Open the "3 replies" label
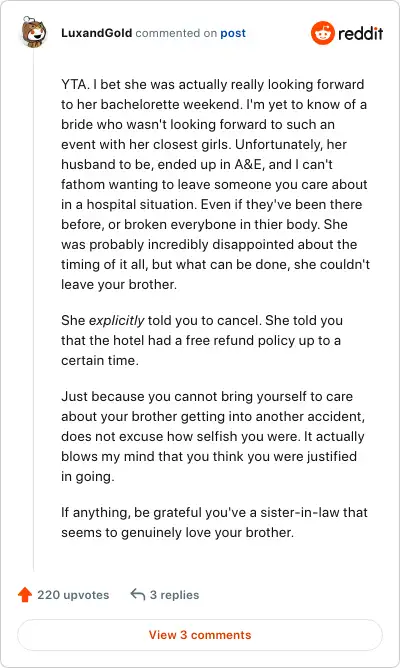The width and height of the screenshot is (400, 668). [x=174, y=595]
